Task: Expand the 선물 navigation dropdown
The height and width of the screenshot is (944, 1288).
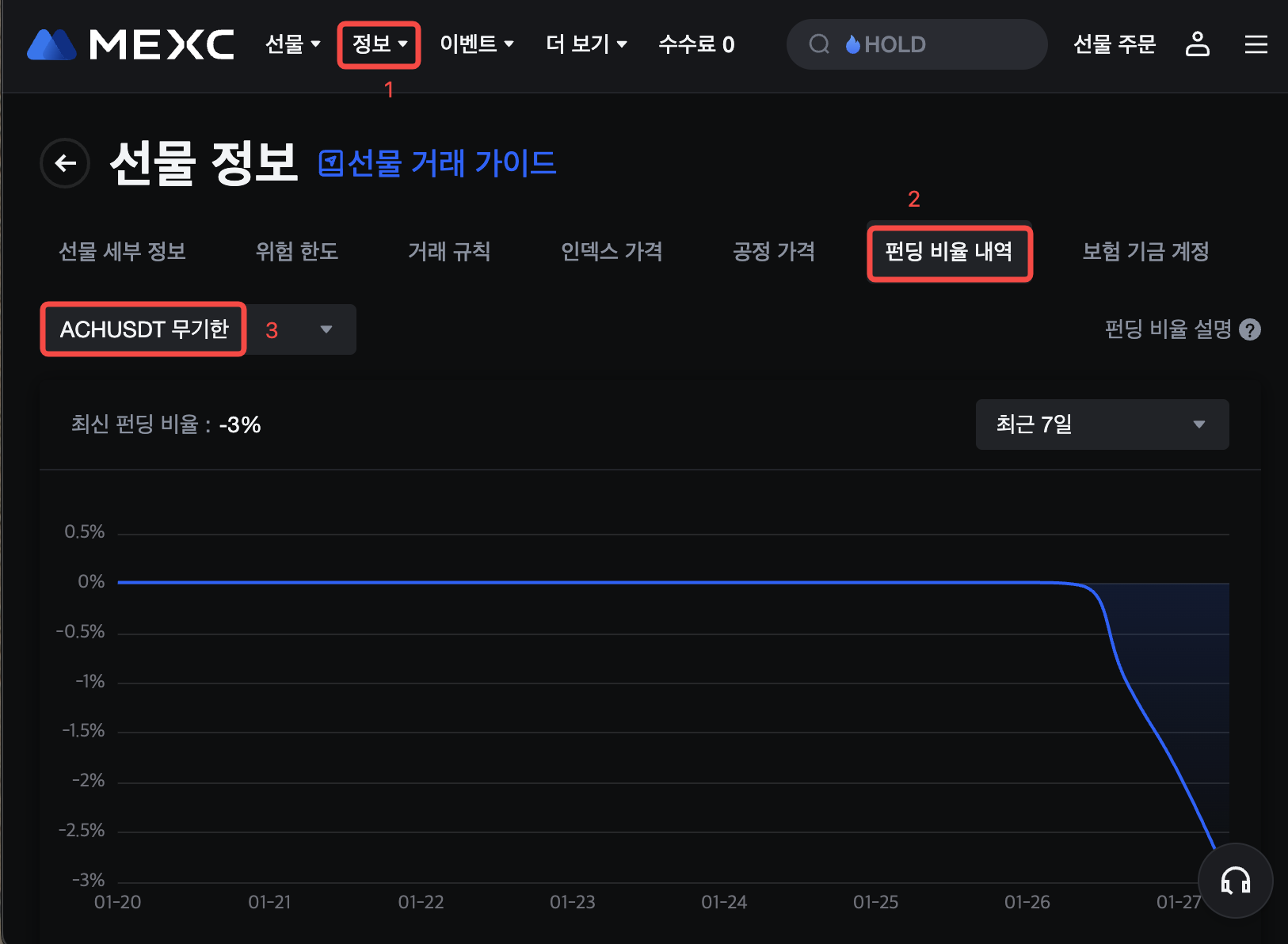Action: 292,44
